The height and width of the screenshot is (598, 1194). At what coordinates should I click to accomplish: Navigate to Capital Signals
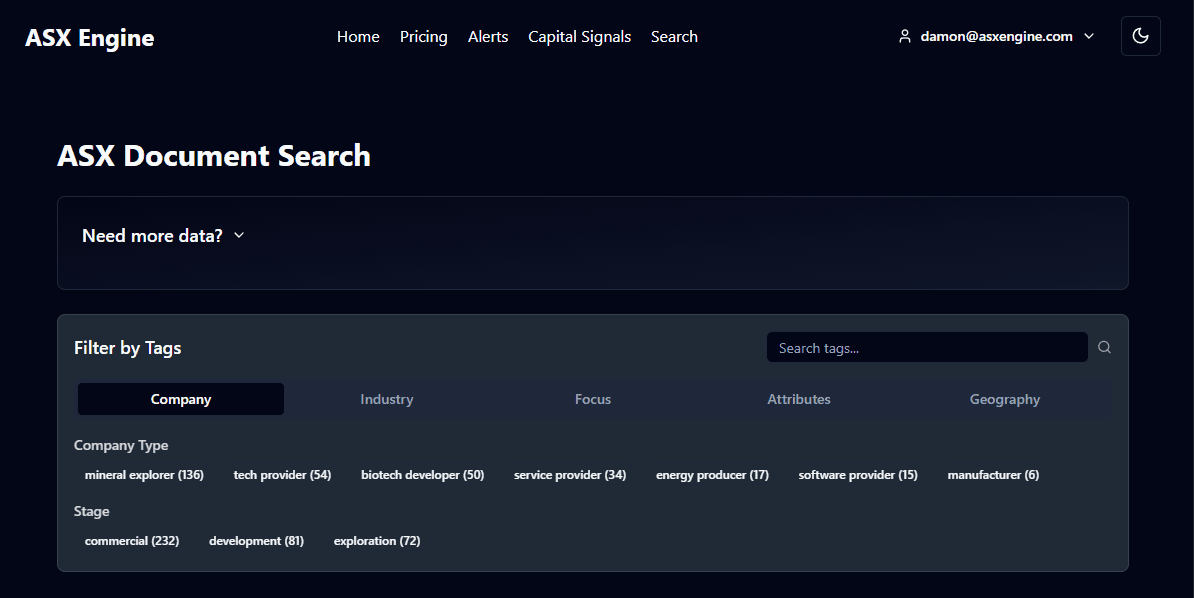(x=579, y=37)
